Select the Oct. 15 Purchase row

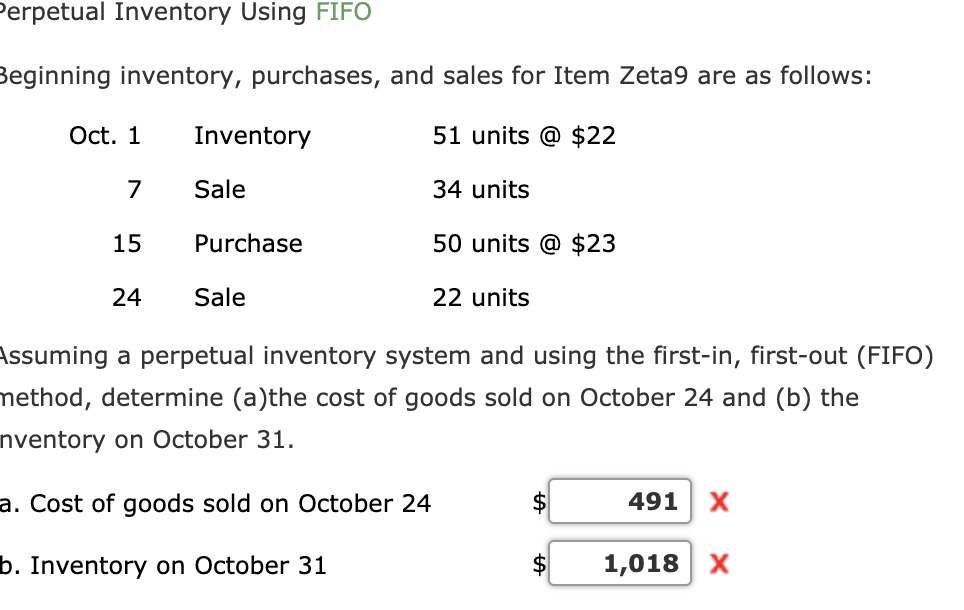click(248, 243)
